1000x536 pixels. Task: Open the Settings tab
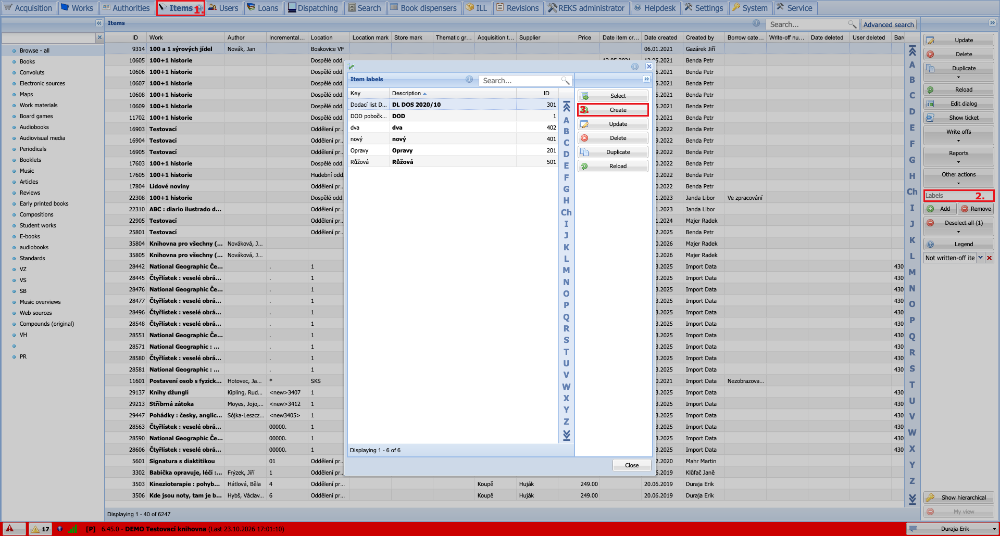coord(704,8)
